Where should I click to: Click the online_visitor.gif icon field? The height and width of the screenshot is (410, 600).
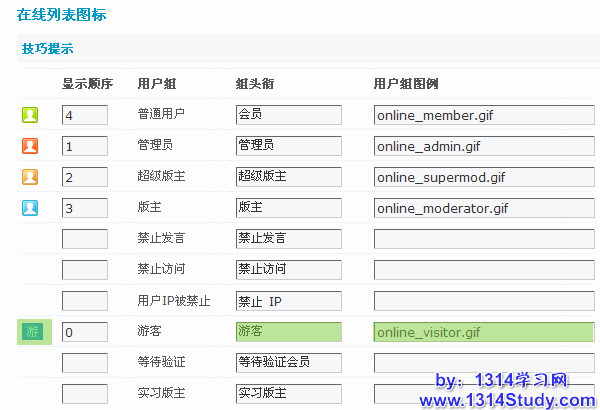tap(483, 332)
